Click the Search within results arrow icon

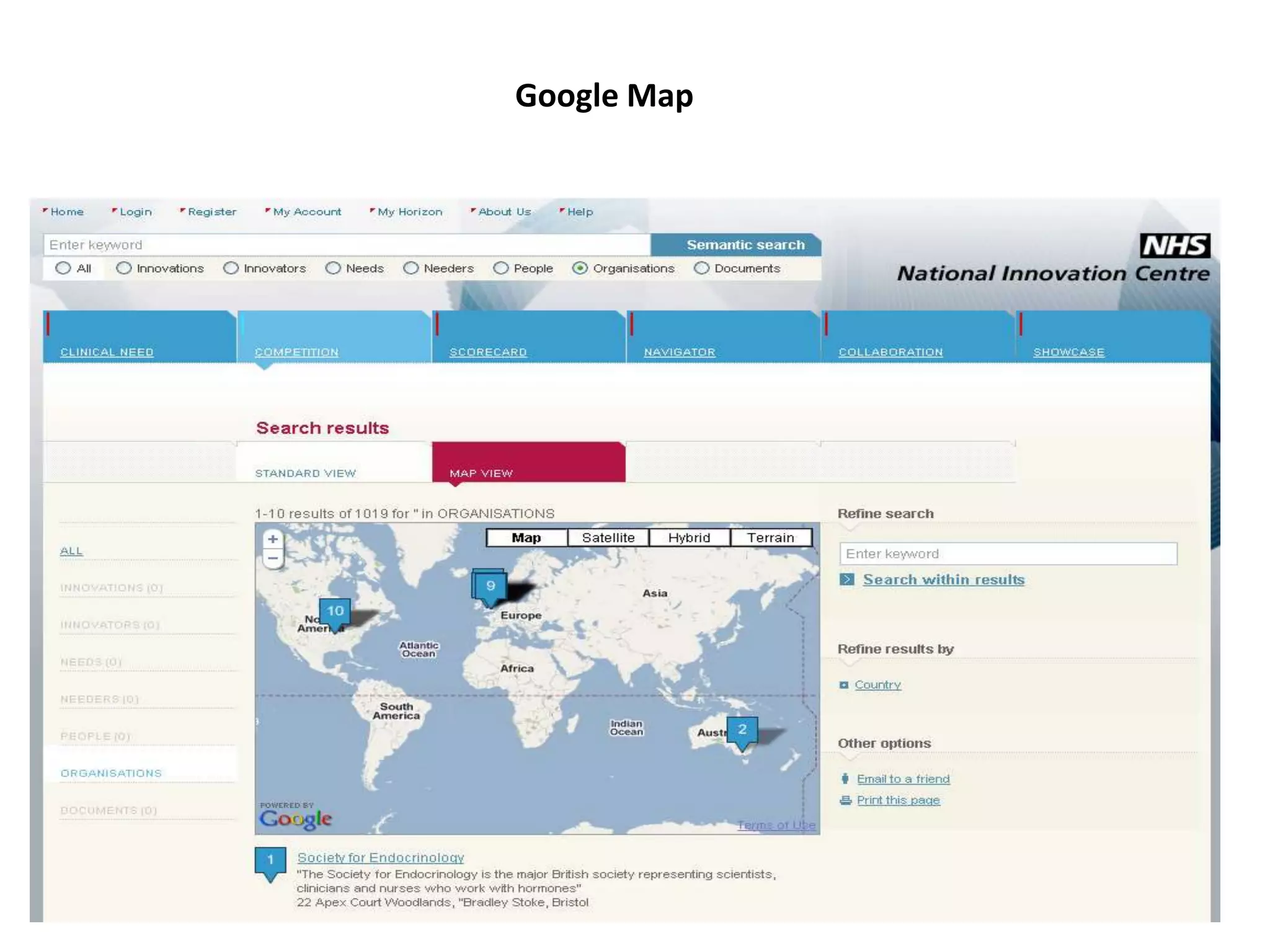point(846,580)
